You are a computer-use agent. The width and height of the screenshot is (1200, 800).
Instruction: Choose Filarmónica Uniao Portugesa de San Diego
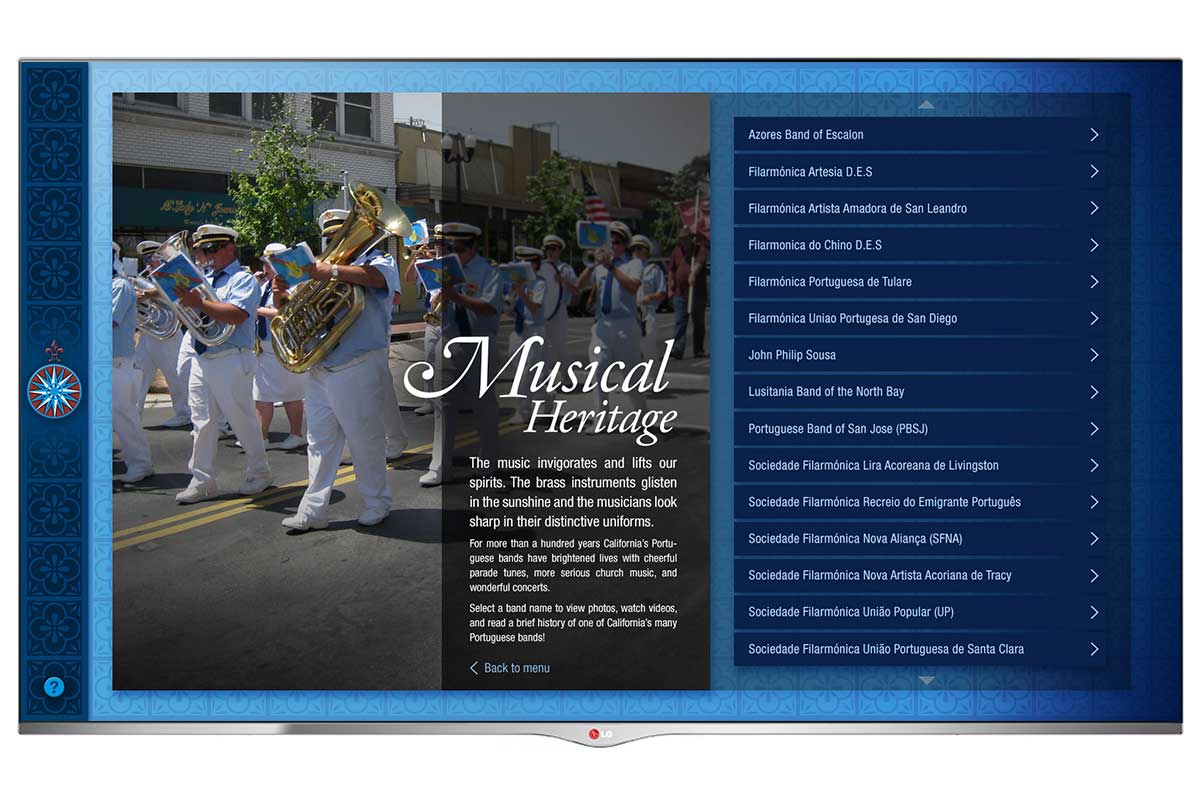[852, 318]
